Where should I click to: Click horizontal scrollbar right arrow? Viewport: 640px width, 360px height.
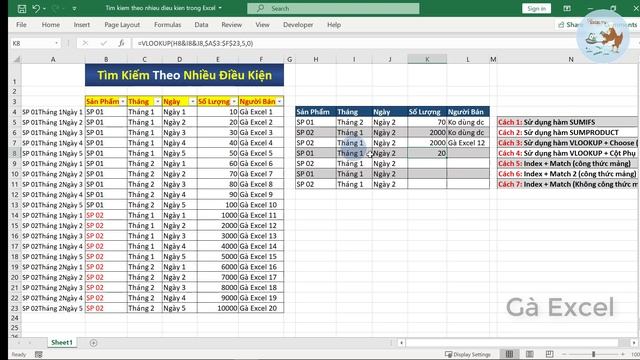coord(634,343)
